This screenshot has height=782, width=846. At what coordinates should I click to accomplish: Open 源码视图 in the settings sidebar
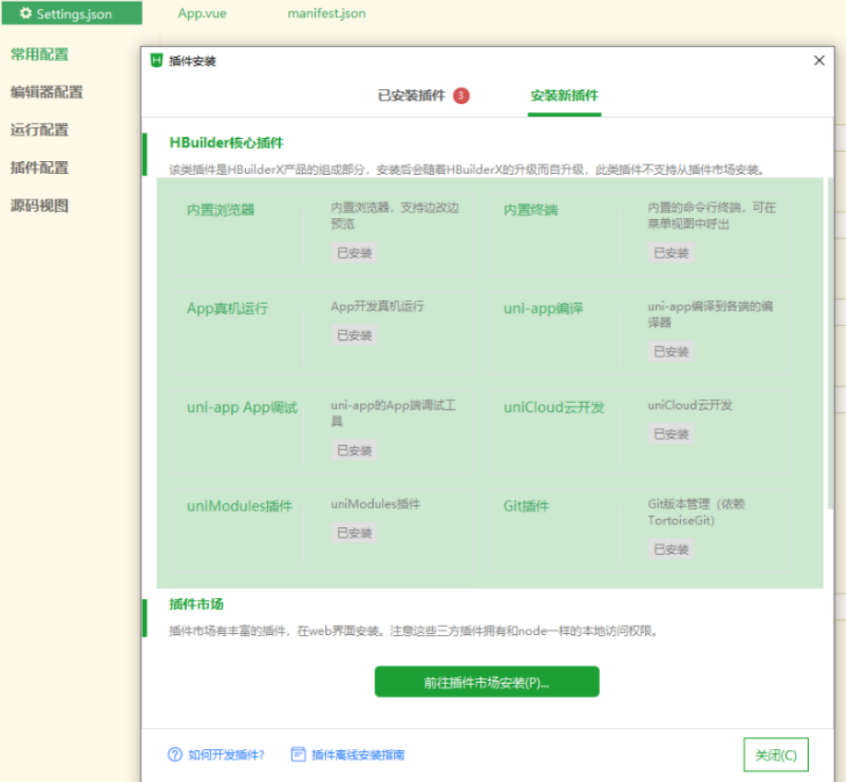coord(39,206)
